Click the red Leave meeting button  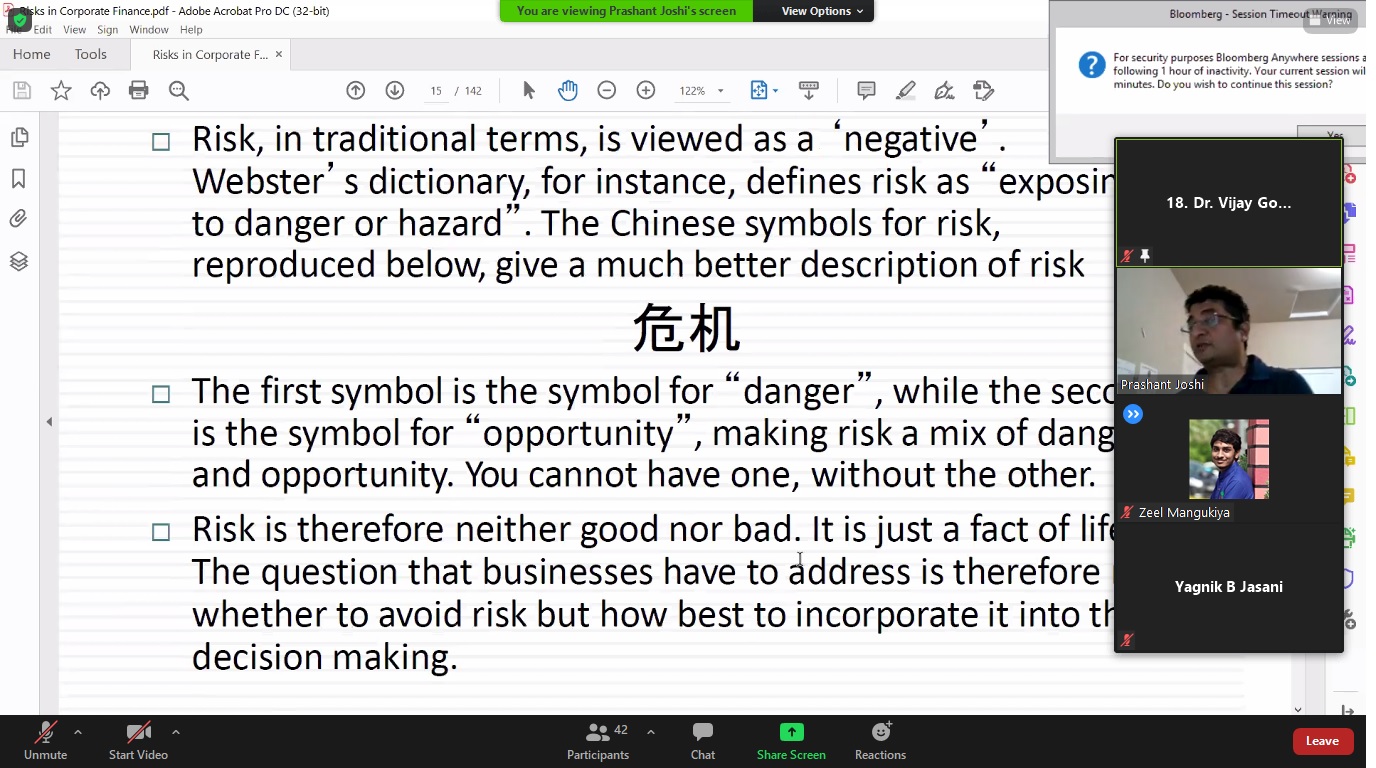point(1323,741)
